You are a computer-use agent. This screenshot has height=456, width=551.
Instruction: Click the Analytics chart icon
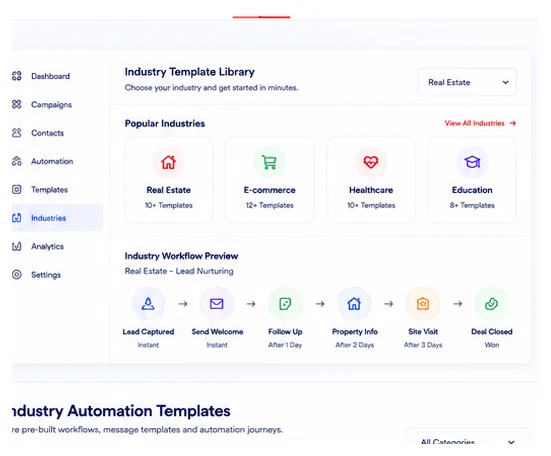(x=17, y=246)
